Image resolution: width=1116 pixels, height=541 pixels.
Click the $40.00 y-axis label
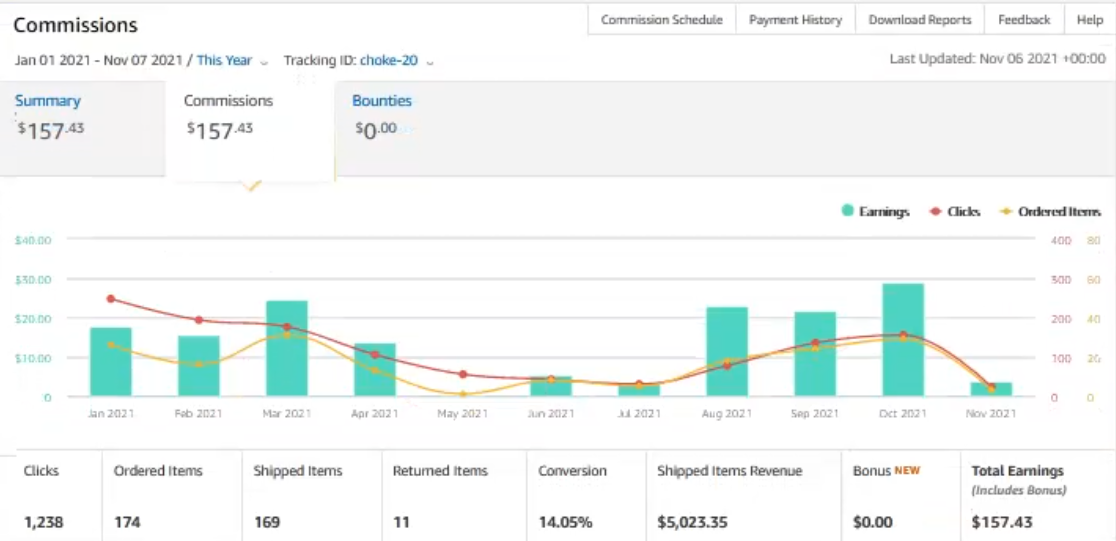click(x=33, y=241)
